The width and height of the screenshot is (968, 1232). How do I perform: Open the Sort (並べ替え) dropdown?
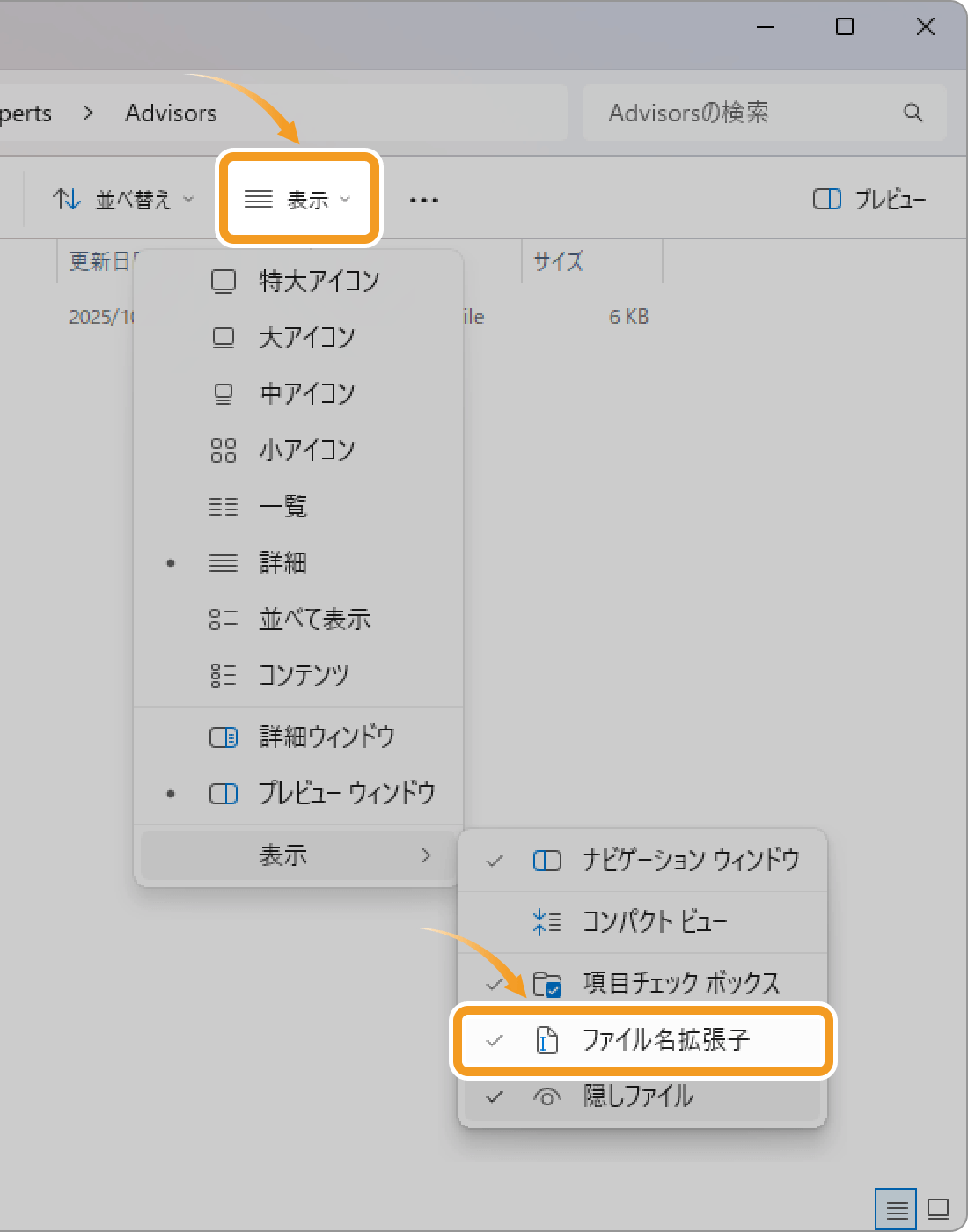(123, 200)
